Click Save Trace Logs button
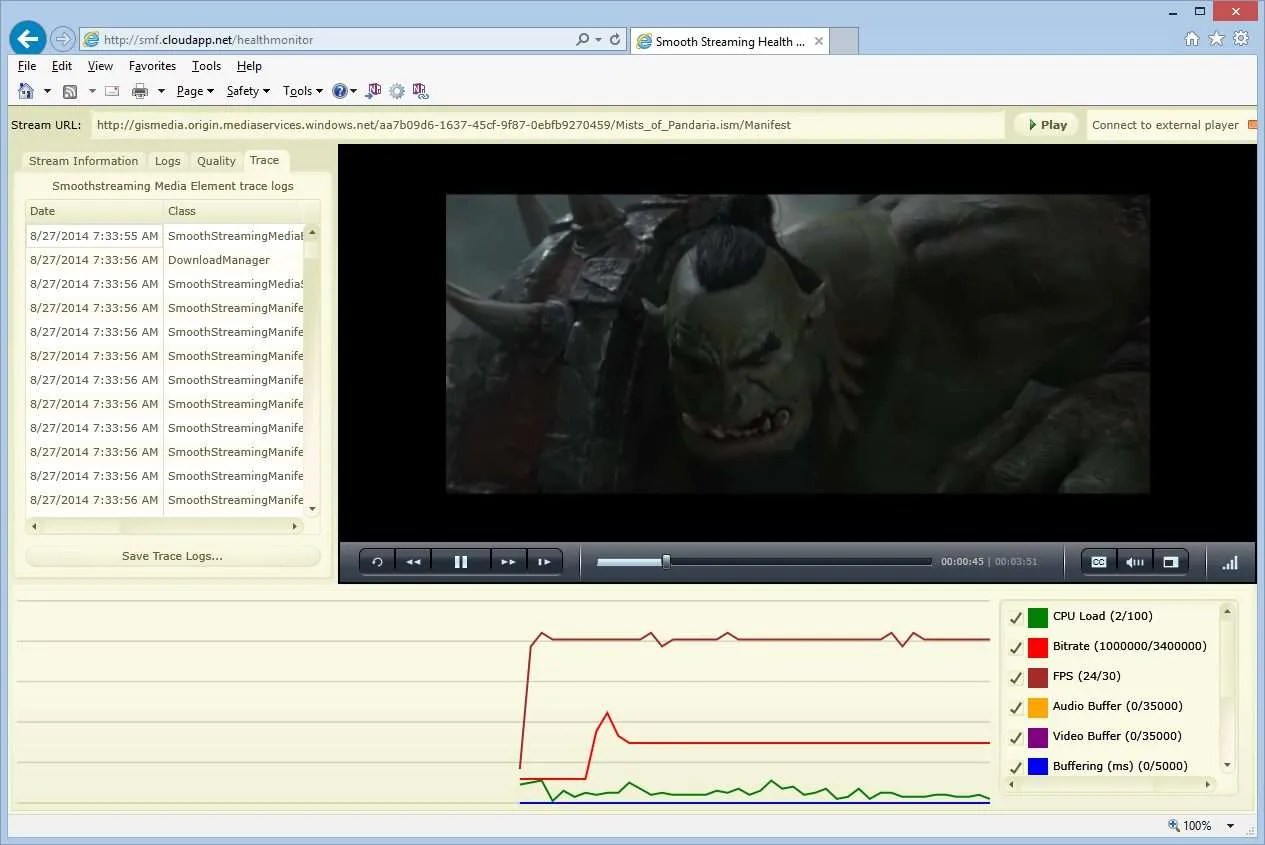 click(x=173, y=556)
